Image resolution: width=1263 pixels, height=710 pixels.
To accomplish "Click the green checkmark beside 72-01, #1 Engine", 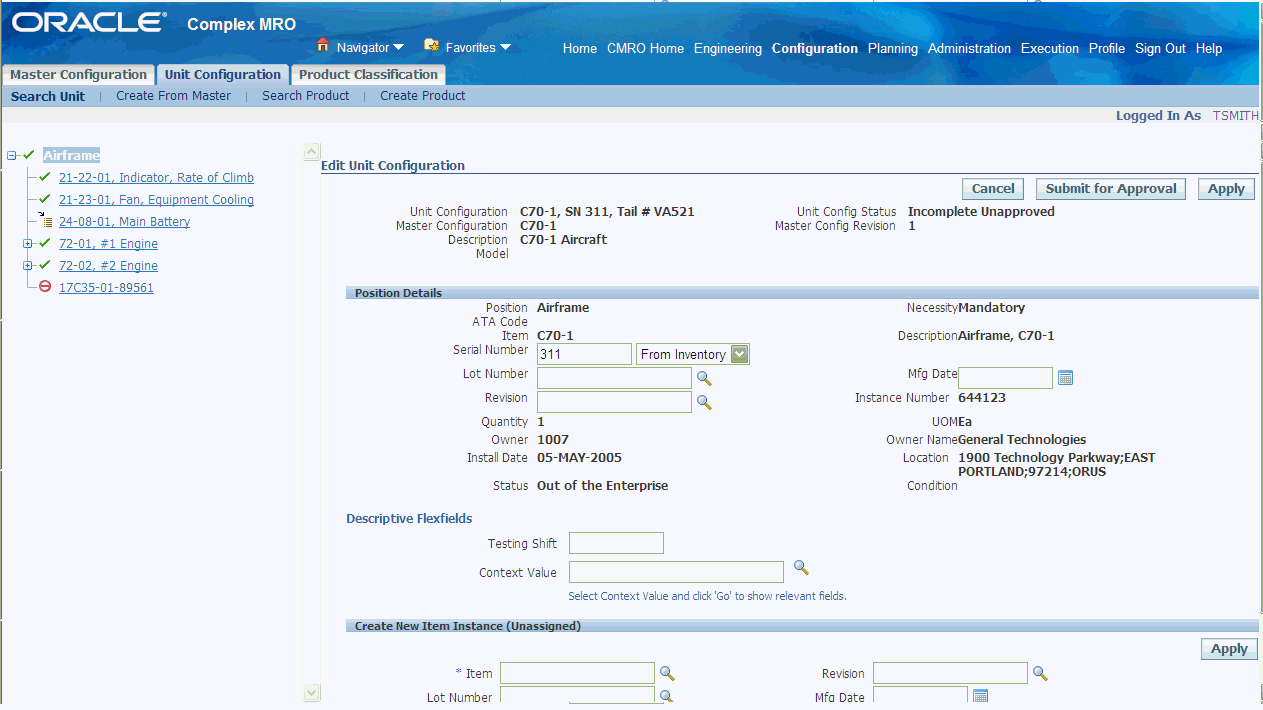I will pyautogui.click(x=45, y=243).
